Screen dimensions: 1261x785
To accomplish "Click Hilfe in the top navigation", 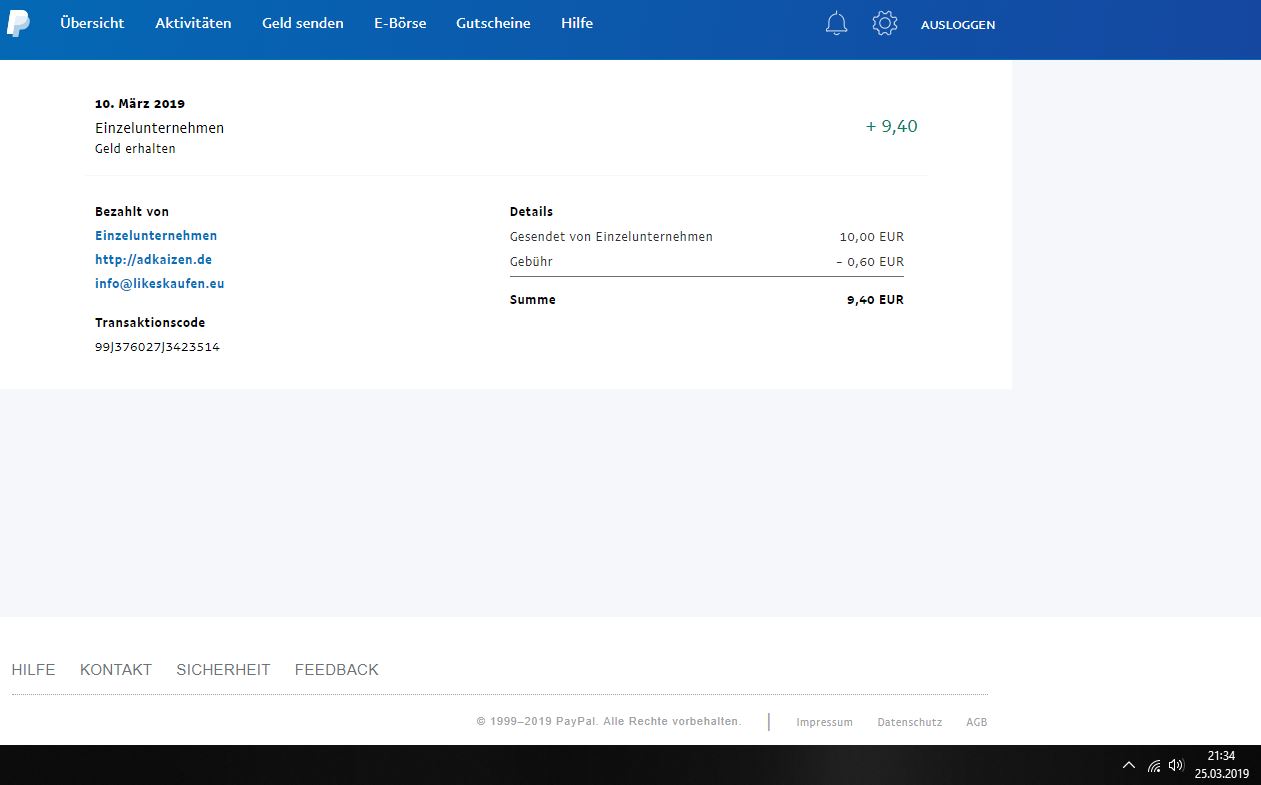I will pyautogui.click(x=577, y=23).
